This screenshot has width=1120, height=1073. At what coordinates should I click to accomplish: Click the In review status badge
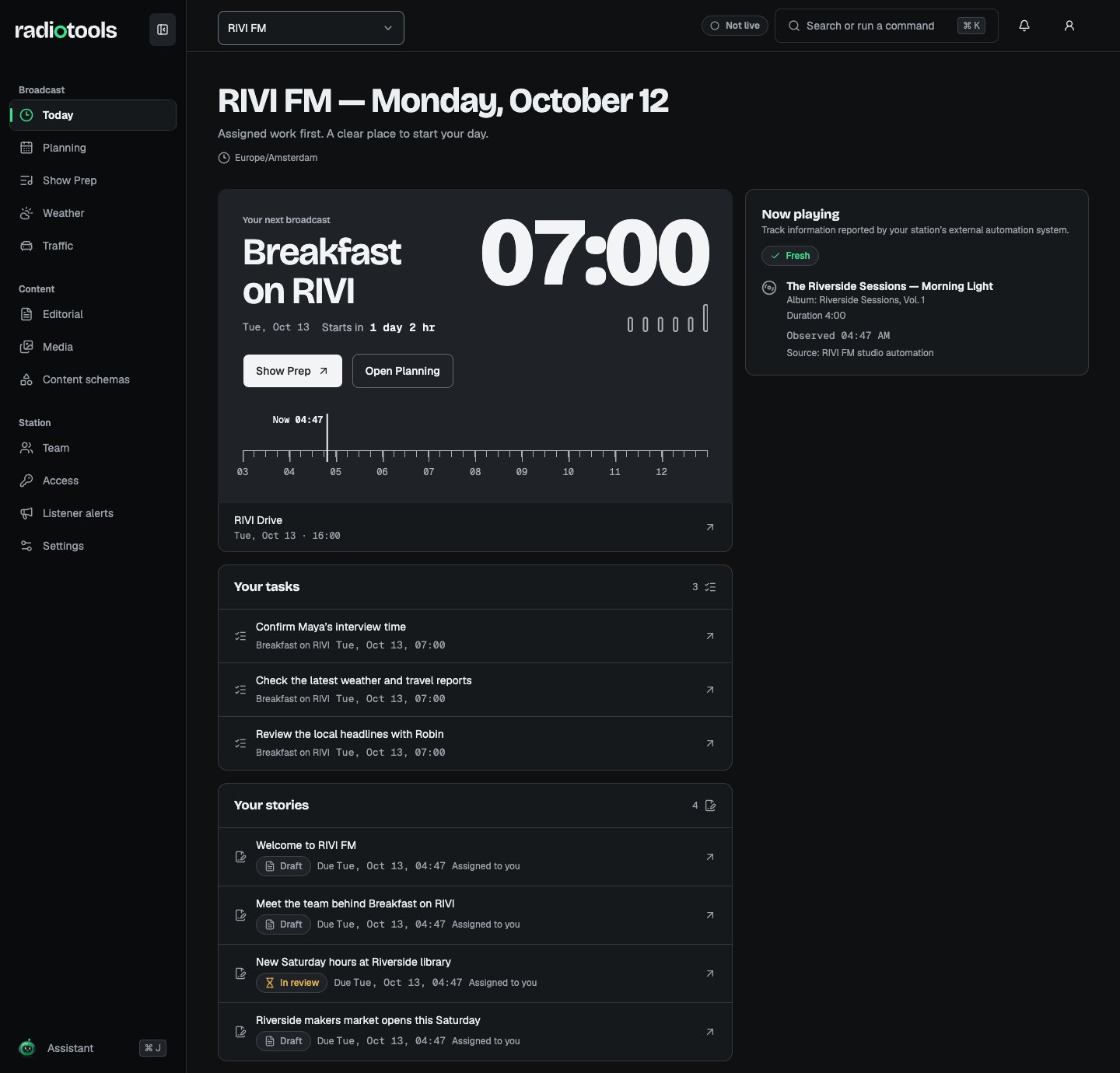tap(292, 983)
